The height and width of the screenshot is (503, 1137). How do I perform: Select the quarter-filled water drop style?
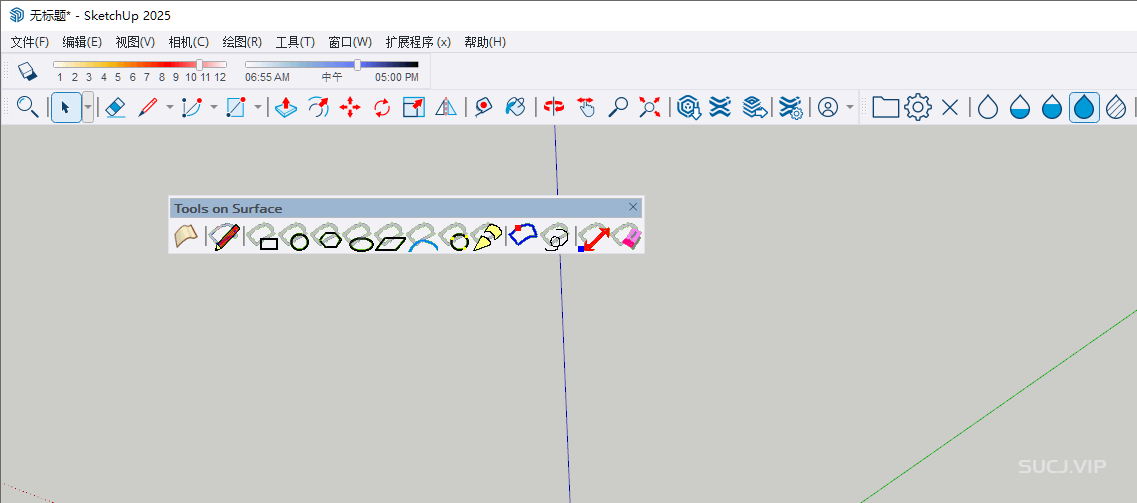[1020, 108]
